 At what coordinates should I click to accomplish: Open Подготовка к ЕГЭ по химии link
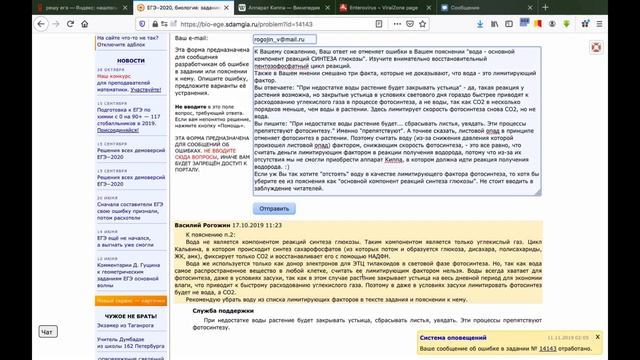pos(129,116)
